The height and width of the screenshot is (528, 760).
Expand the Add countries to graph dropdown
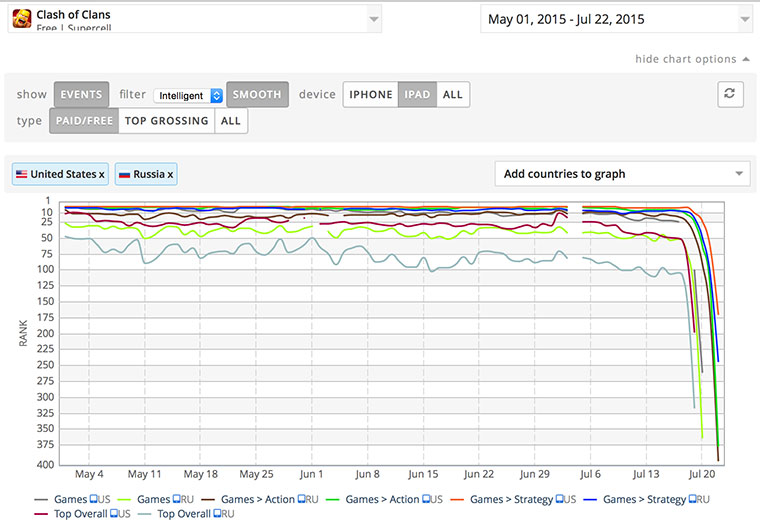(622, 174)
